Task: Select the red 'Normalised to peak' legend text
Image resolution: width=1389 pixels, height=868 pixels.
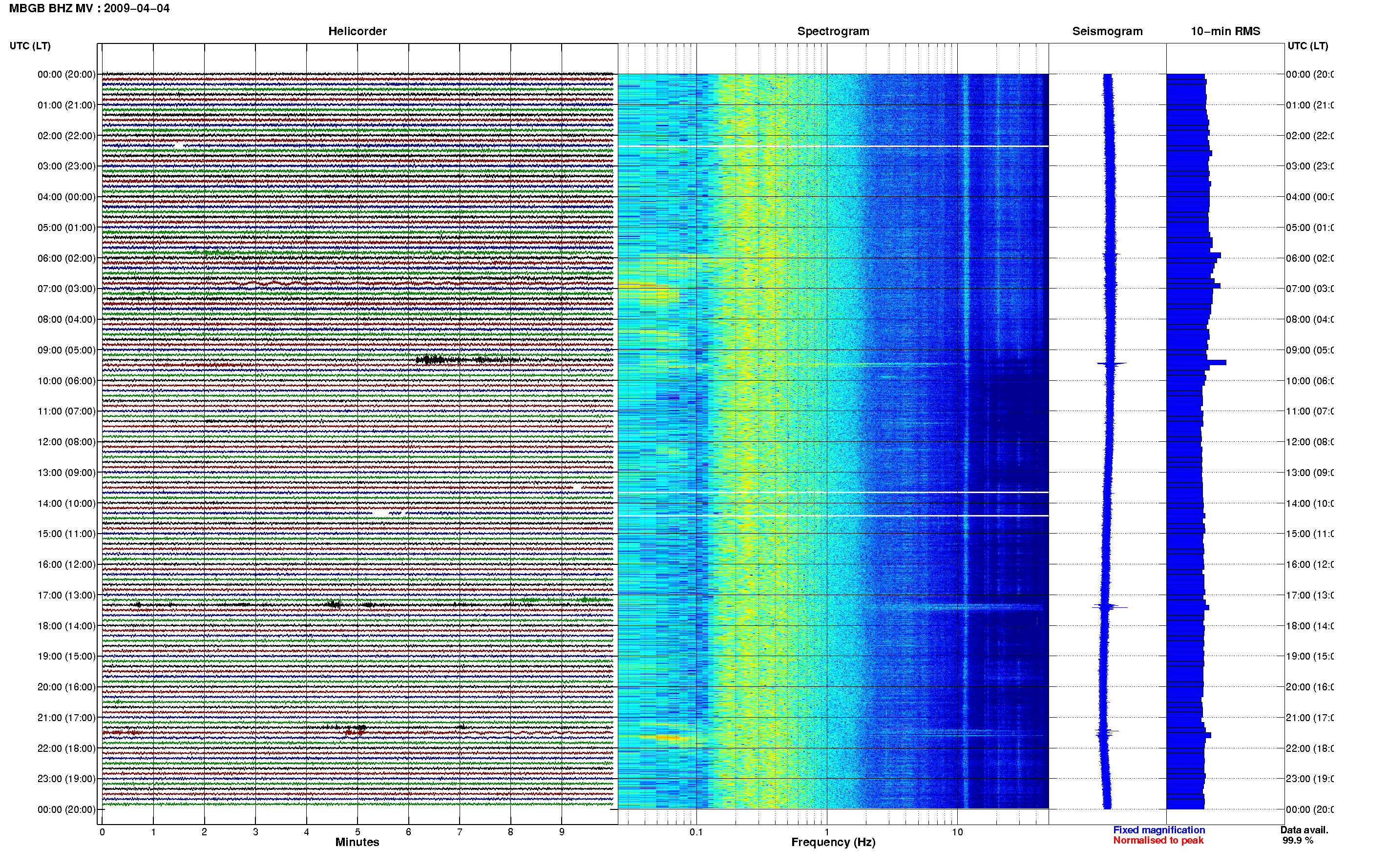Action: [1158, 841]
